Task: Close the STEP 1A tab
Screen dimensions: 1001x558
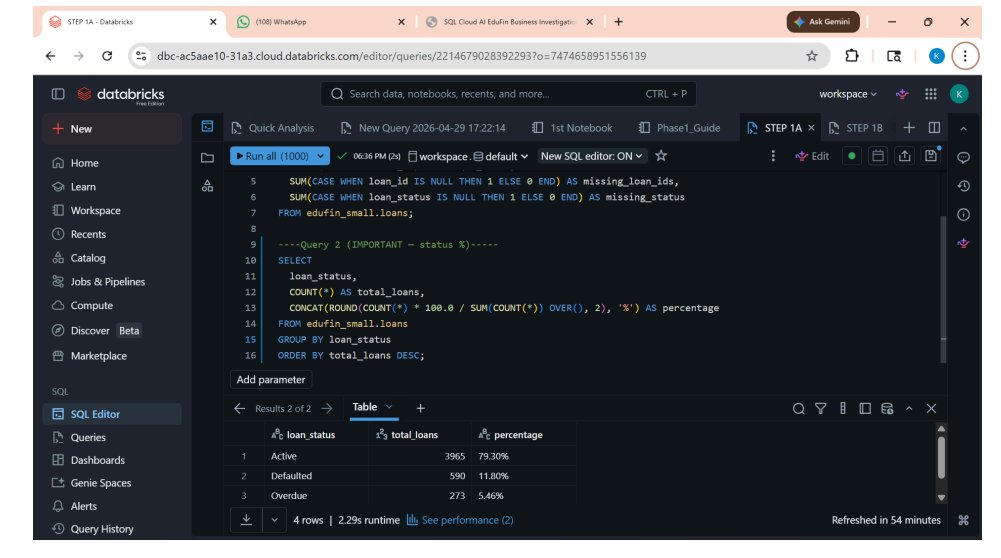Action: point(811,128)
